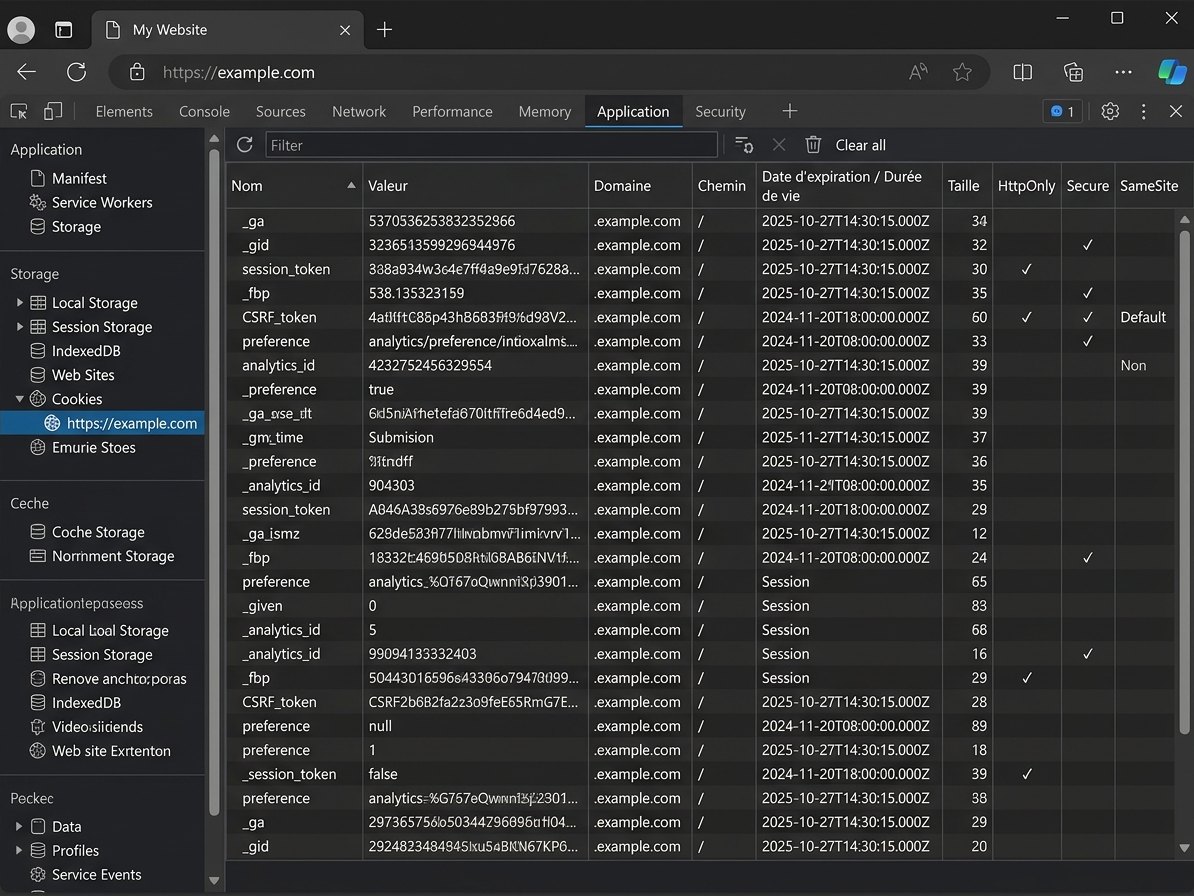Open the split screen icon
The width and height of the screenshot is (1194, 896).
coord(1023,72)
